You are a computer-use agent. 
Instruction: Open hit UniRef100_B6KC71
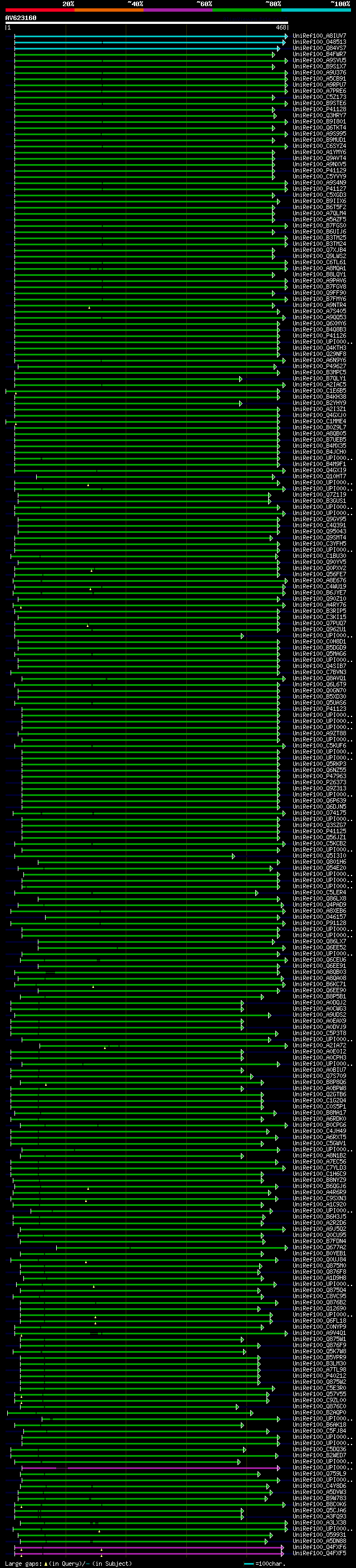(319, 985)
